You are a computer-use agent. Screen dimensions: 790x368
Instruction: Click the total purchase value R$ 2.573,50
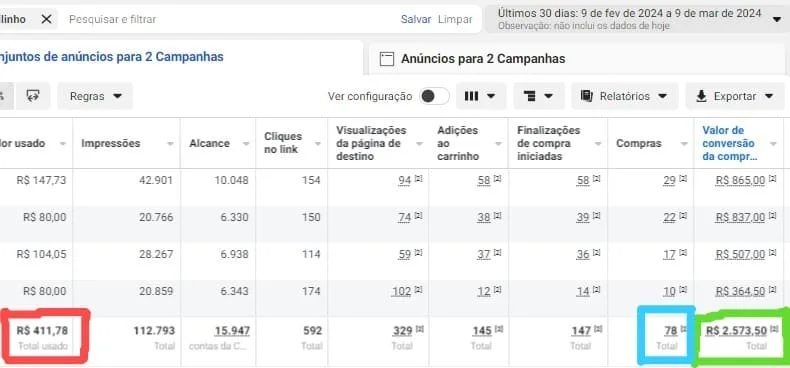click(736, 331)
